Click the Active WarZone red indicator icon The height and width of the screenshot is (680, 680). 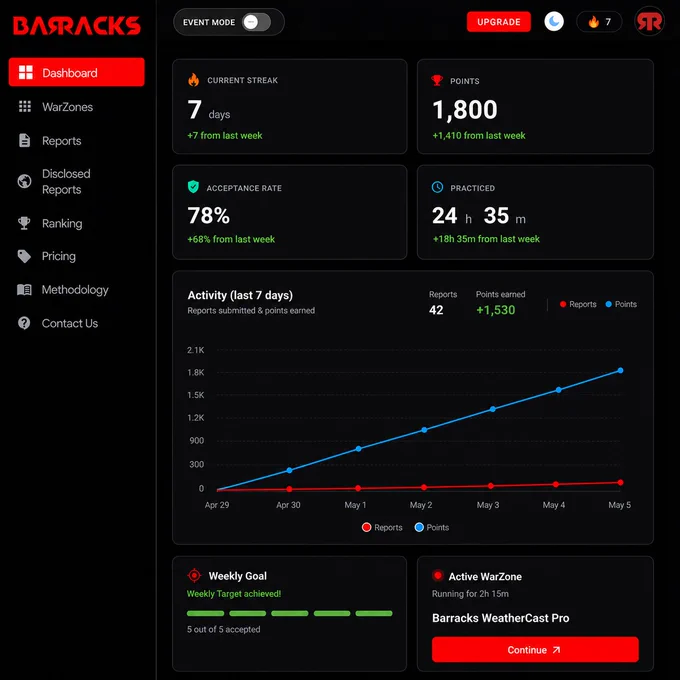tap(437, 575)
